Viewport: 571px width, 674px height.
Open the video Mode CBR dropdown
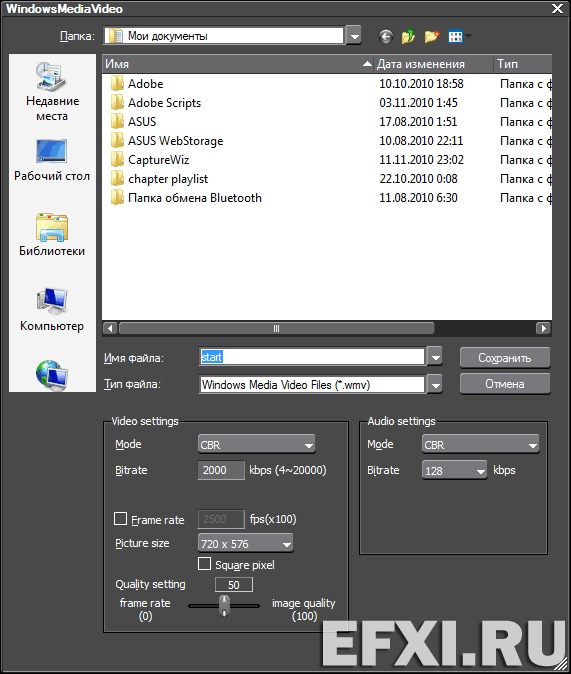click(x=257, y=444)
